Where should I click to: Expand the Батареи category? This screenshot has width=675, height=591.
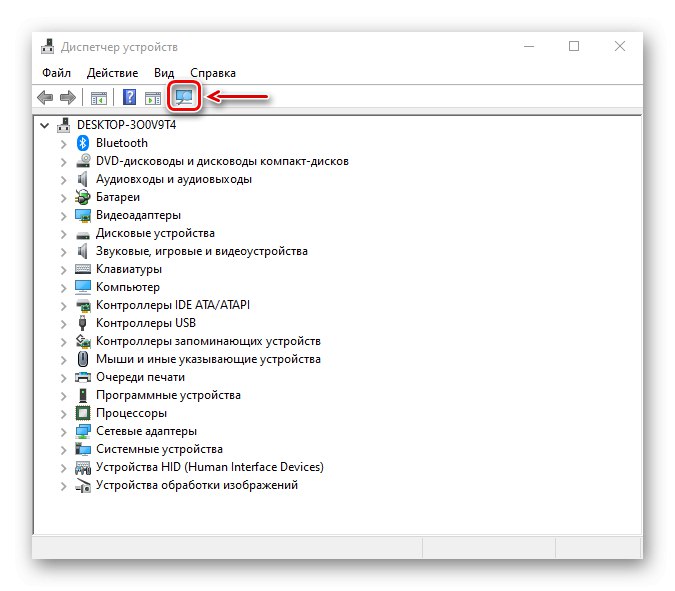pos(64,198)
